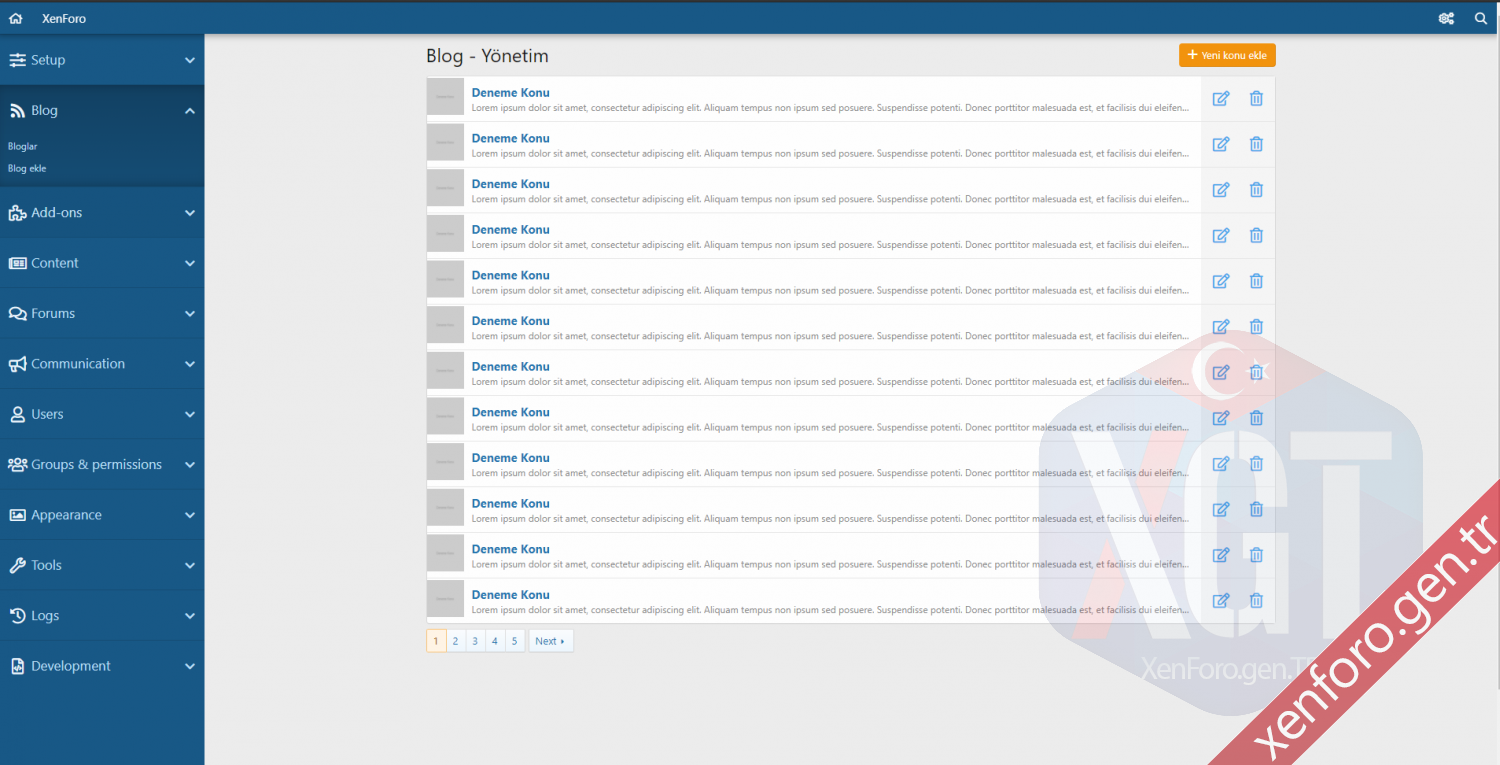Jump to page 3 in the pagination
This screenshot has width=1500, height=765.
475,641
